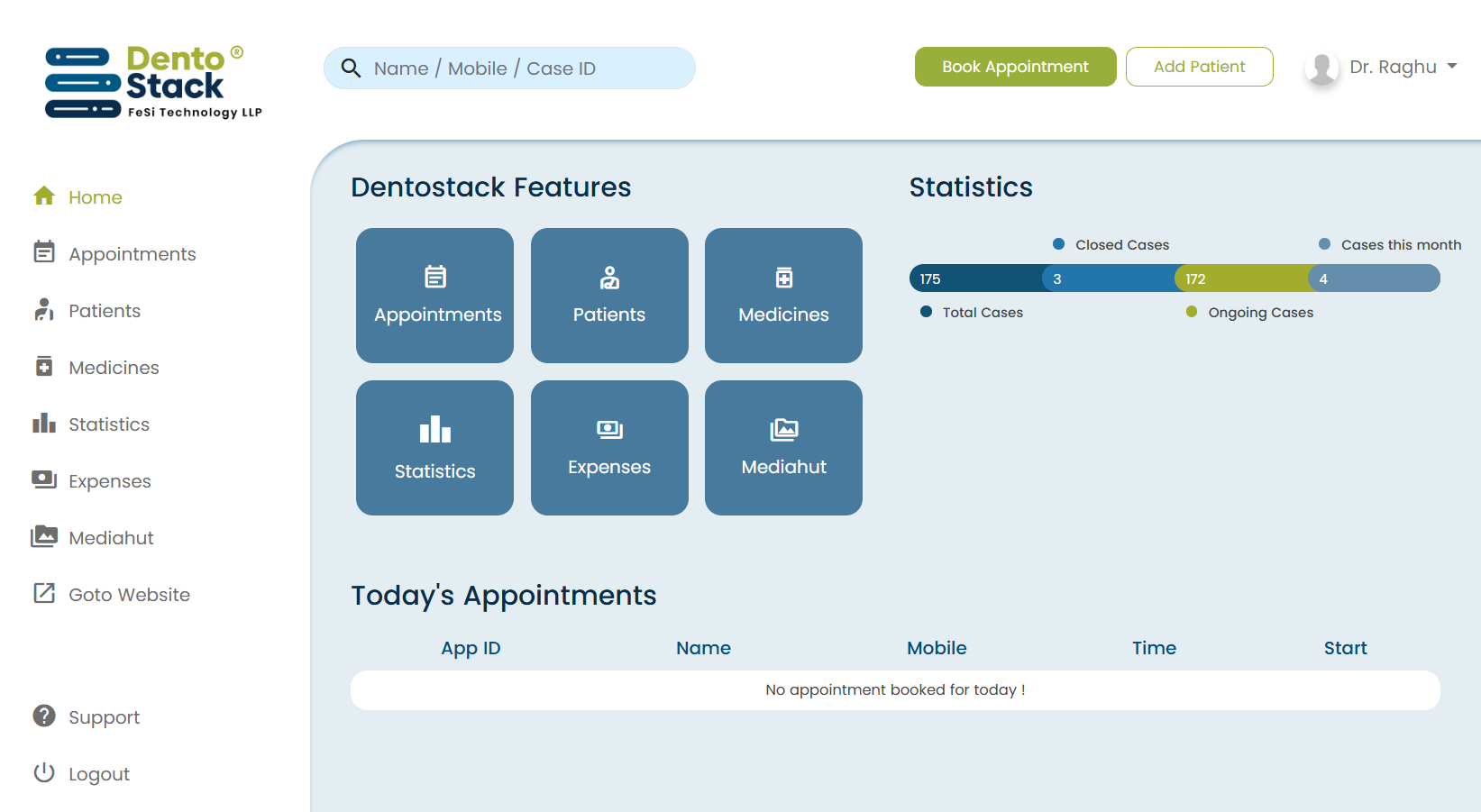Toggle the Ongoing Cases legend indicator

[1192, 312]
